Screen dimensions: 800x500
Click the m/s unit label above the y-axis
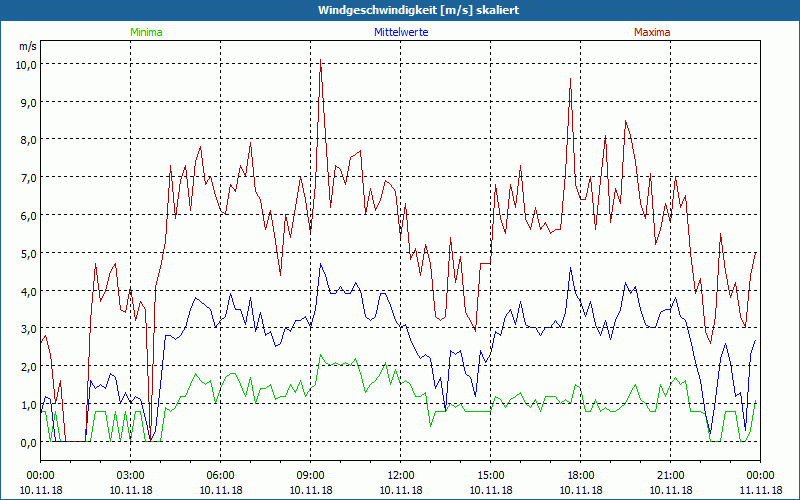click(x=27, y=46)
